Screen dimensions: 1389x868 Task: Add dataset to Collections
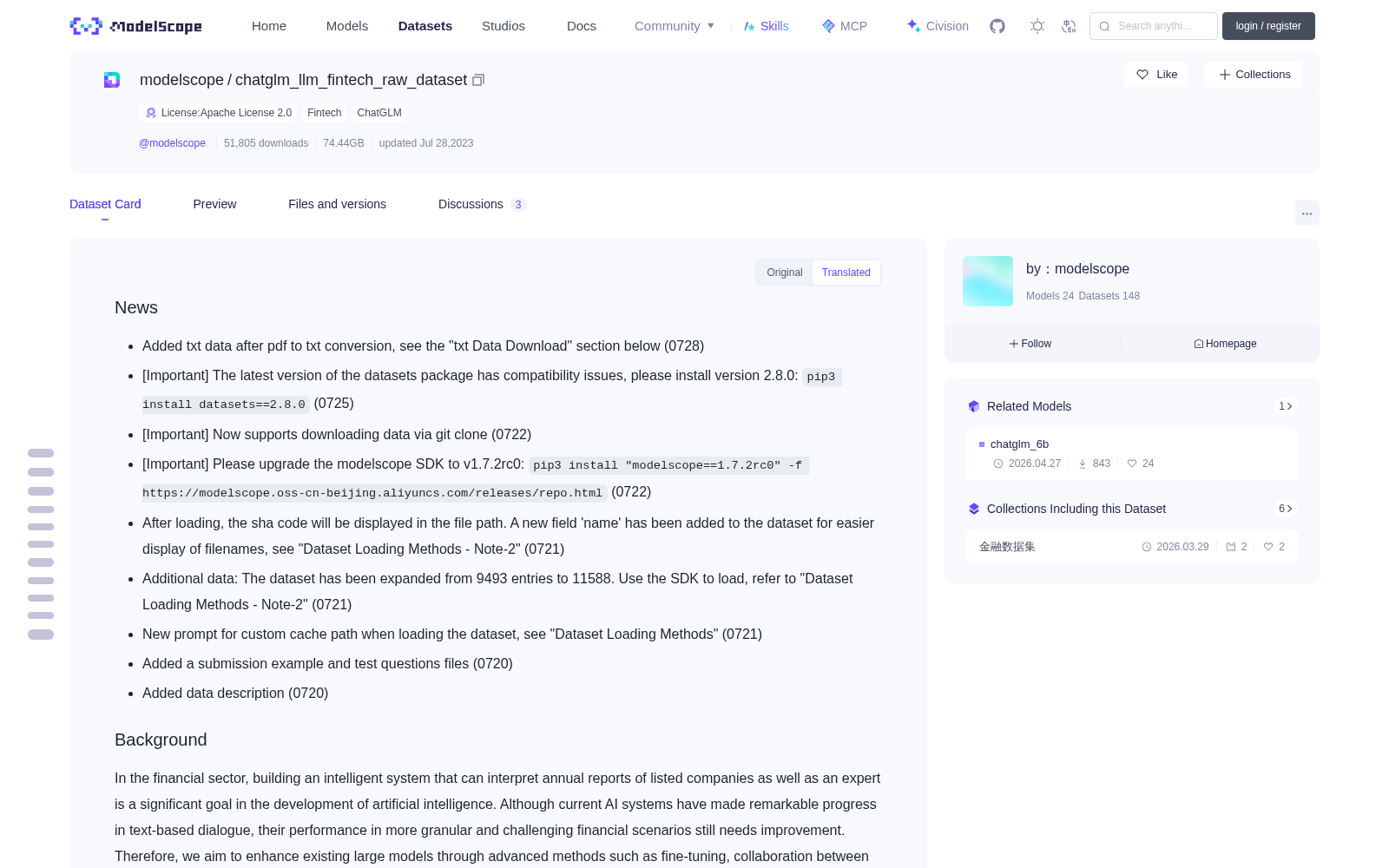1254,75
